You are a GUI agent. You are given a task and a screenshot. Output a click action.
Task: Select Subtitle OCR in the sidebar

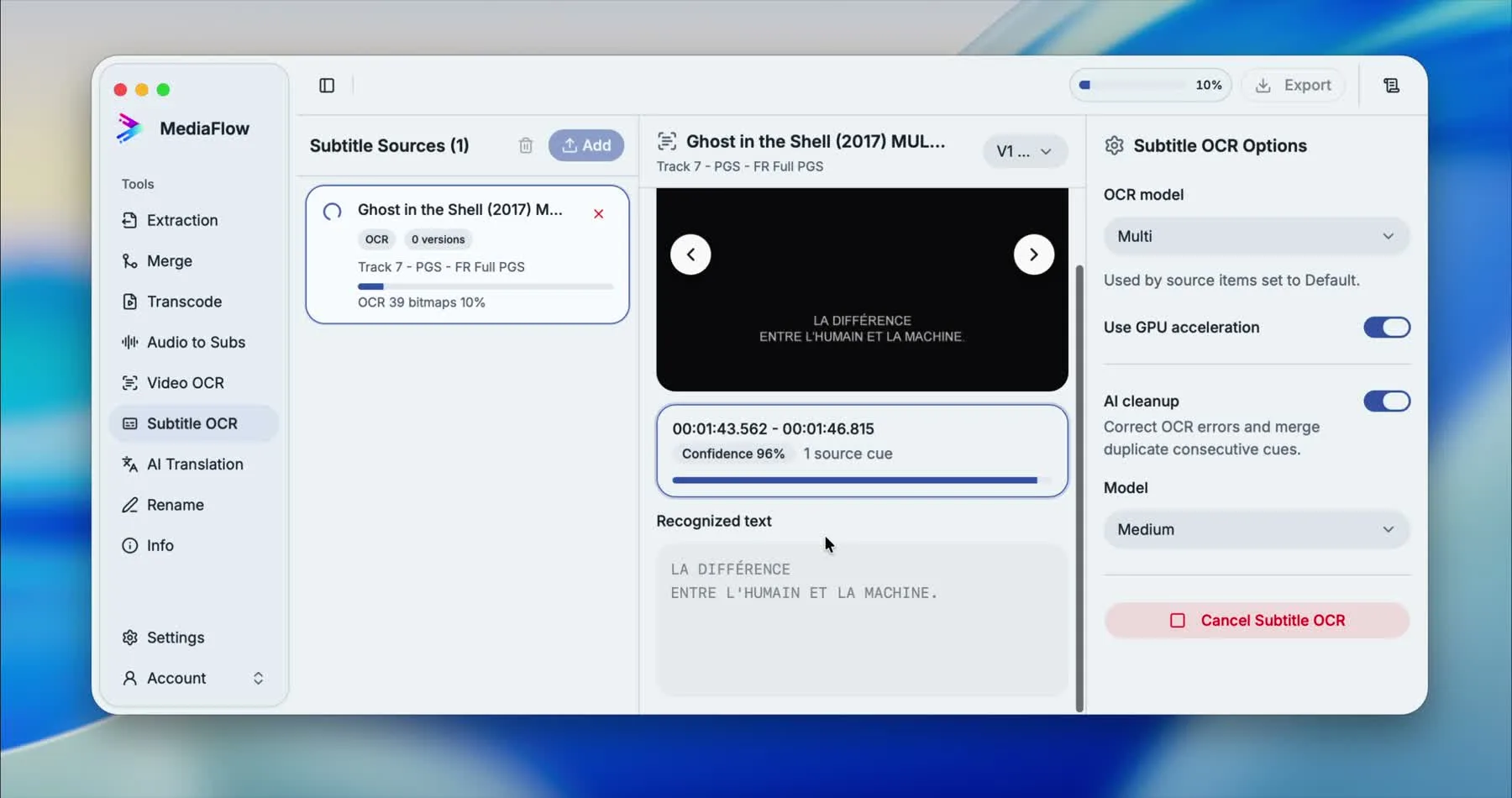[193, 423]
